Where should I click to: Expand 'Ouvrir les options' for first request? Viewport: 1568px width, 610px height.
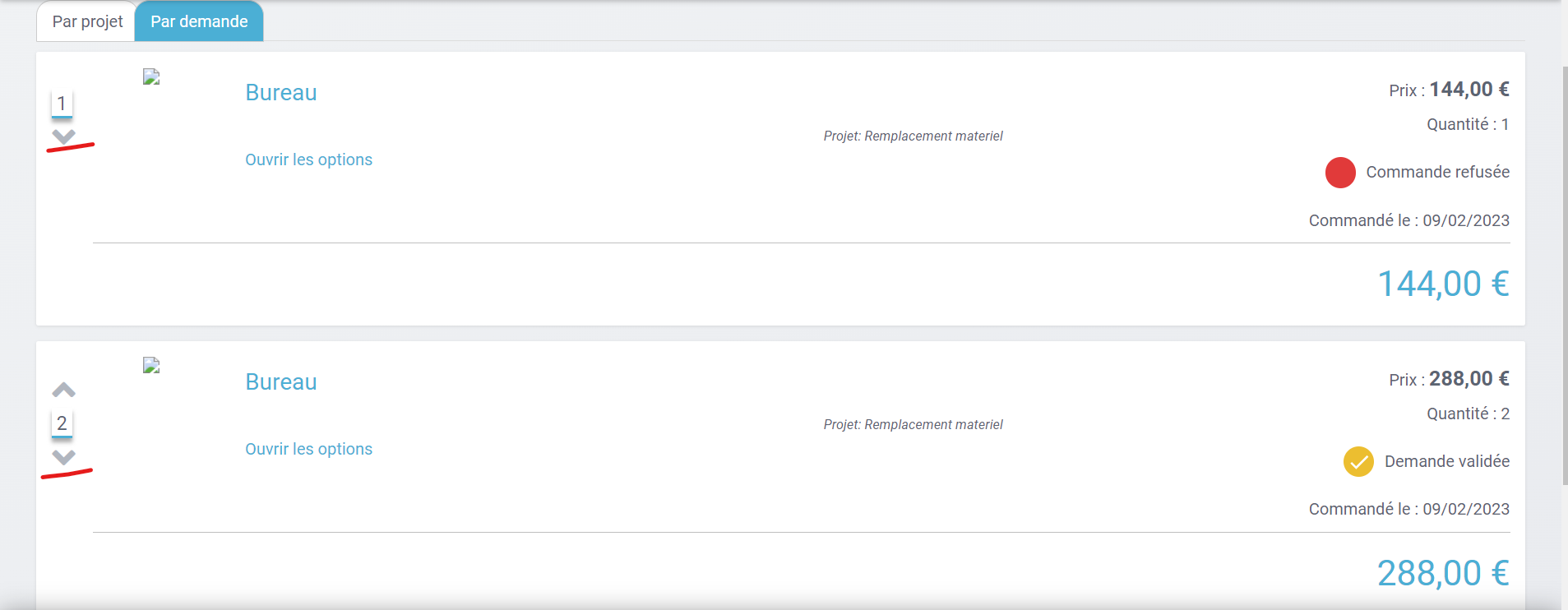click(308, 160)
